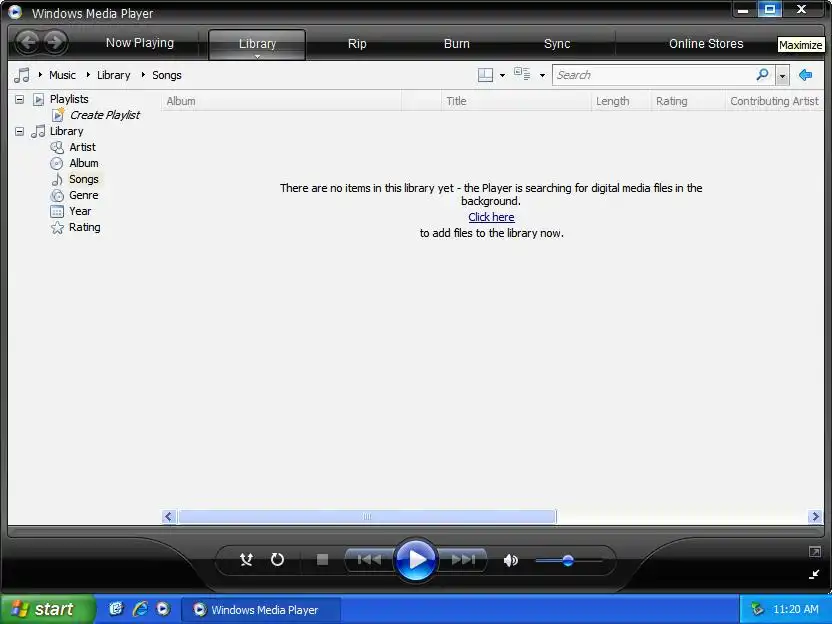
Task: Expand the breadcrumb arrow before Music
Action: tap(40, 75)
